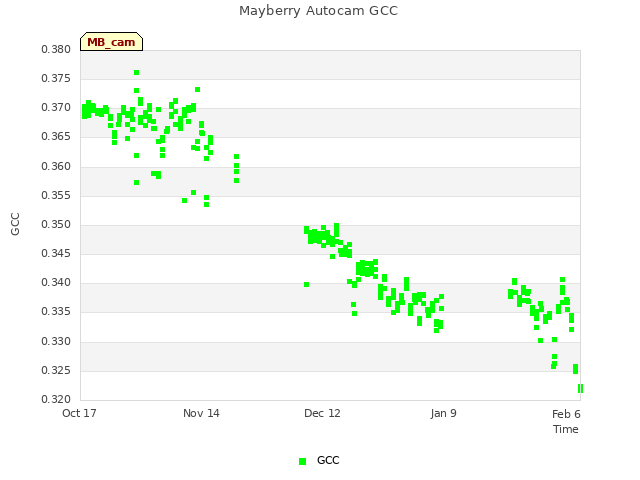
Task: Click the 0.350 y-axis value
Action: point(56,224)
